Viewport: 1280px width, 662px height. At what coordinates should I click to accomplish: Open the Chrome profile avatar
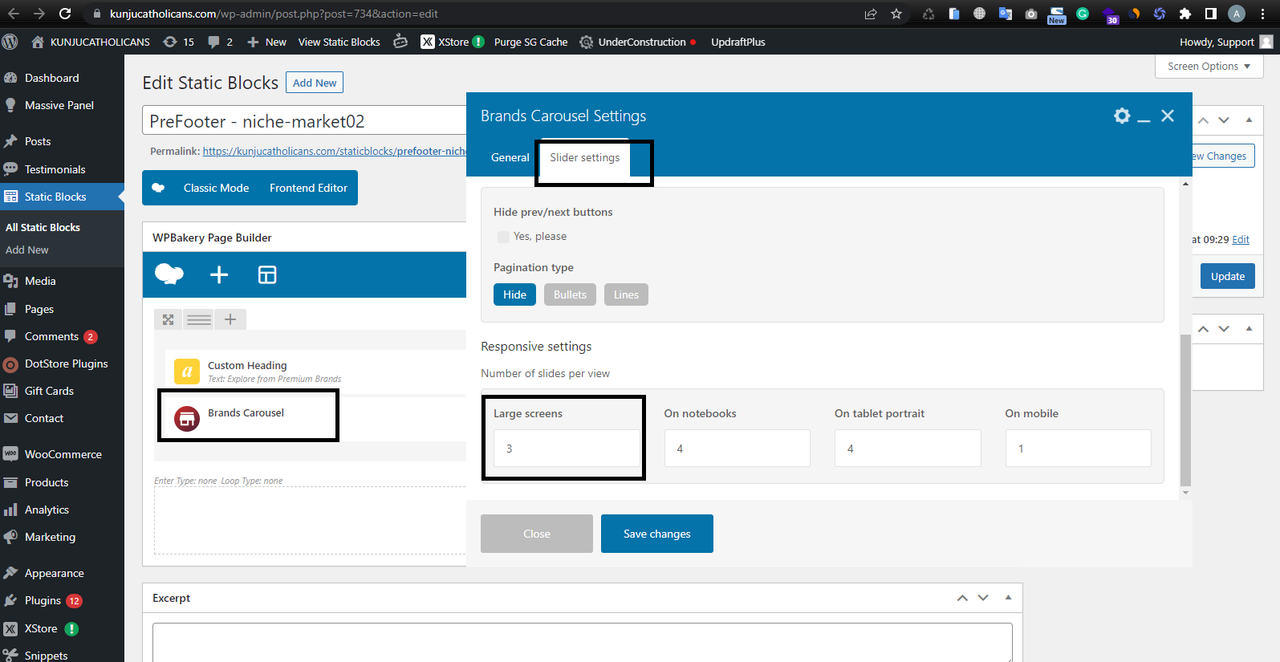click(x=1237, y=14)
